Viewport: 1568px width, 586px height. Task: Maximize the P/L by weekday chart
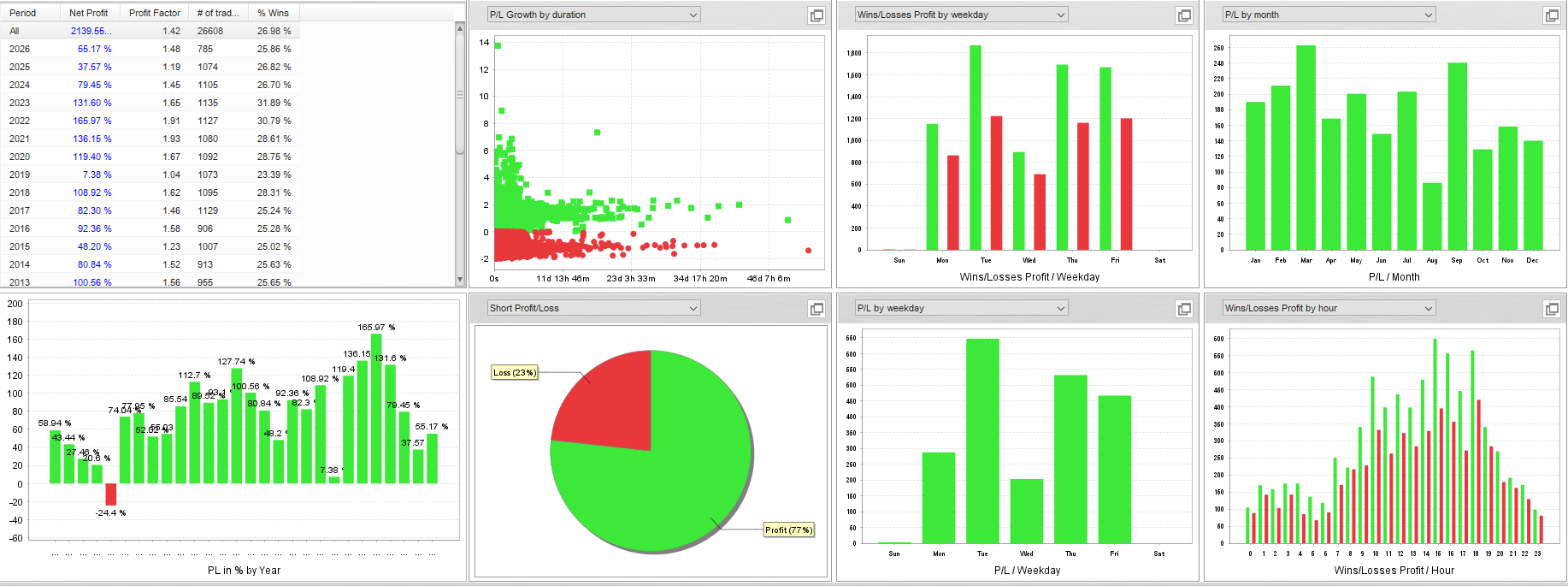tap(1184, 309)
